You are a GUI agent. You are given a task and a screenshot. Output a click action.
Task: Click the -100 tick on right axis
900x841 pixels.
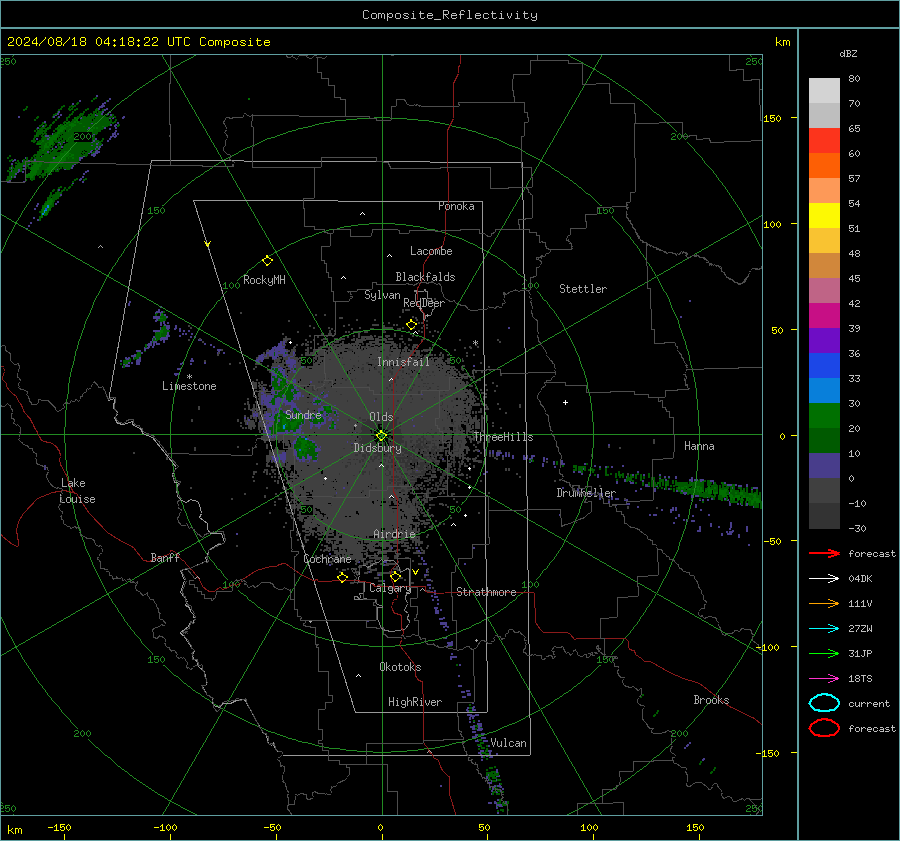767,647
